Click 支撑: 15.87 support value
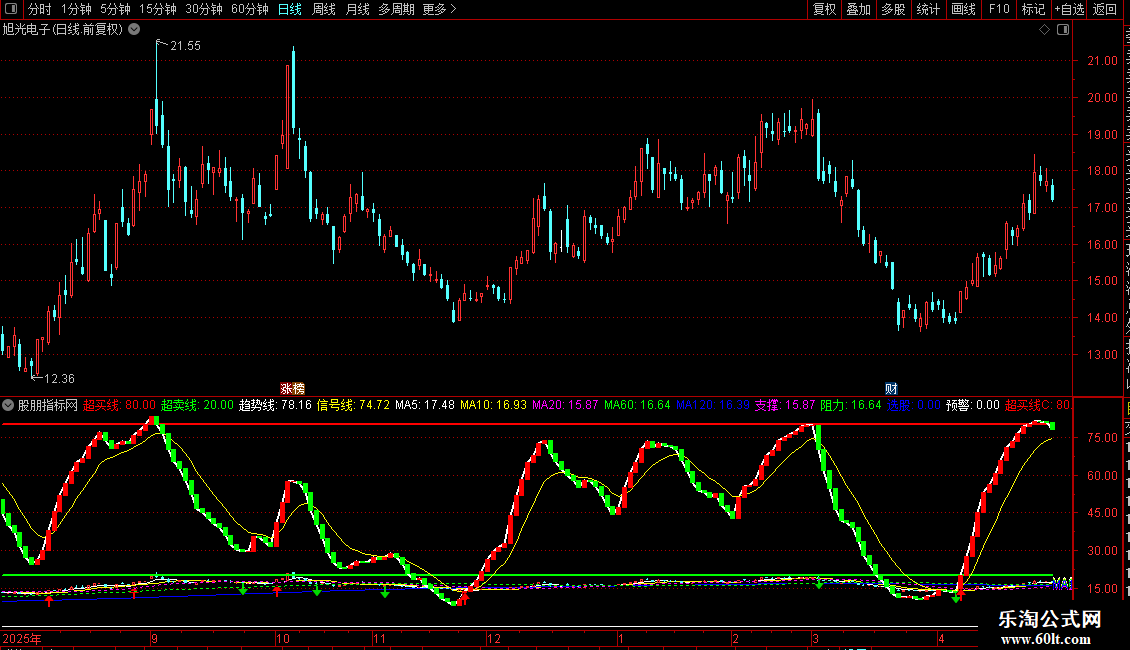The image size is (1130, 650). click(x=785, y=405)
